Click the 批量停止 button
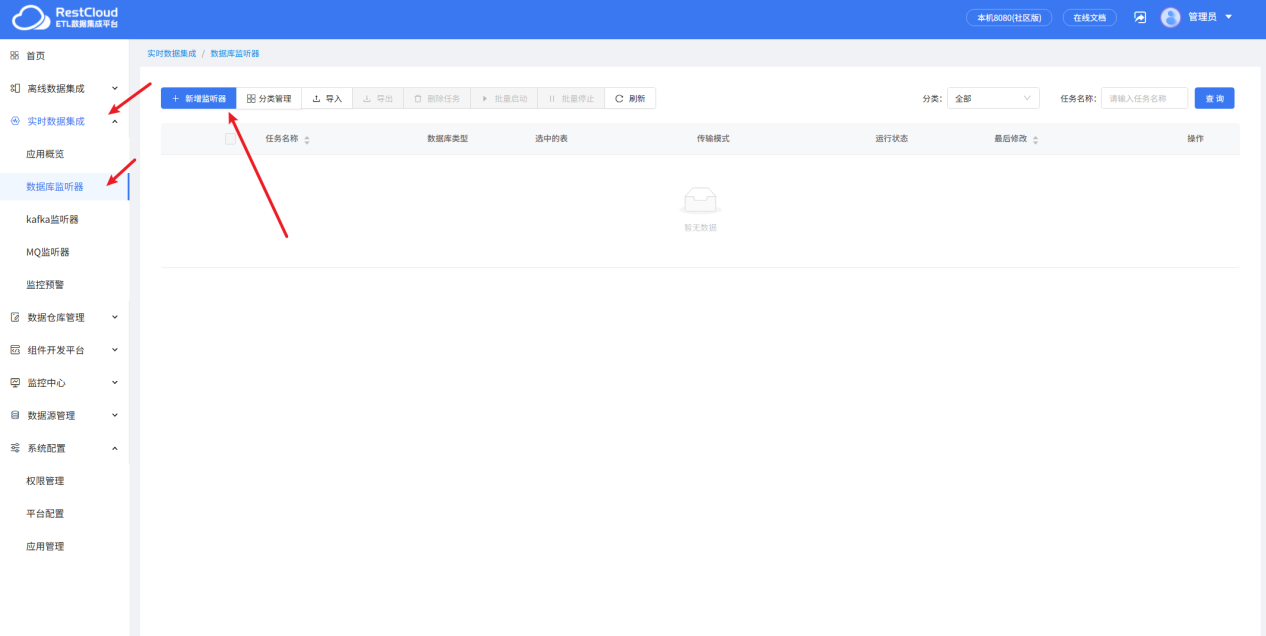The height and width of the screenshot is (636, 1266). point(571,99)
